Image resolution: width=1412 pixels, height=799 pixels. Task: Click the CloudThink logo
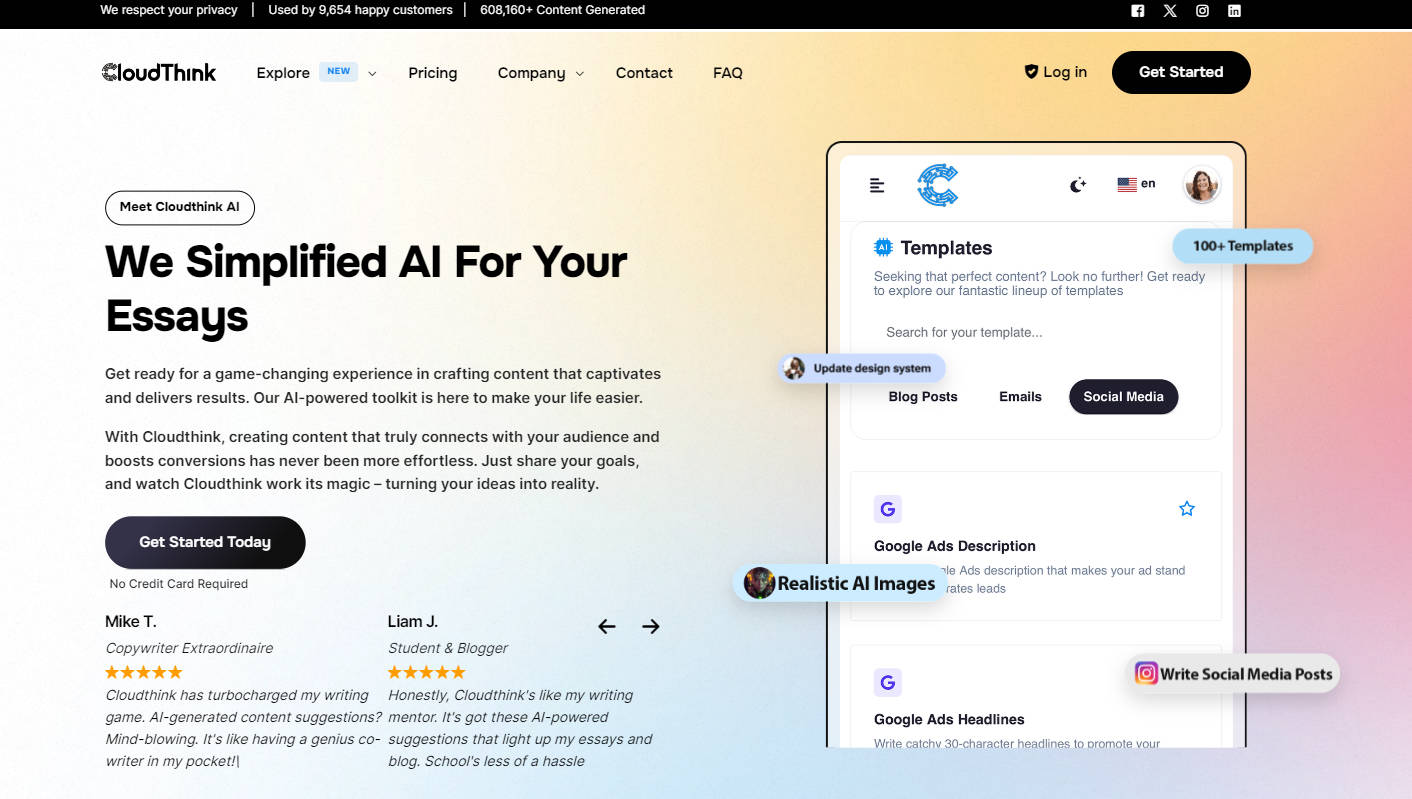[159, 72]
